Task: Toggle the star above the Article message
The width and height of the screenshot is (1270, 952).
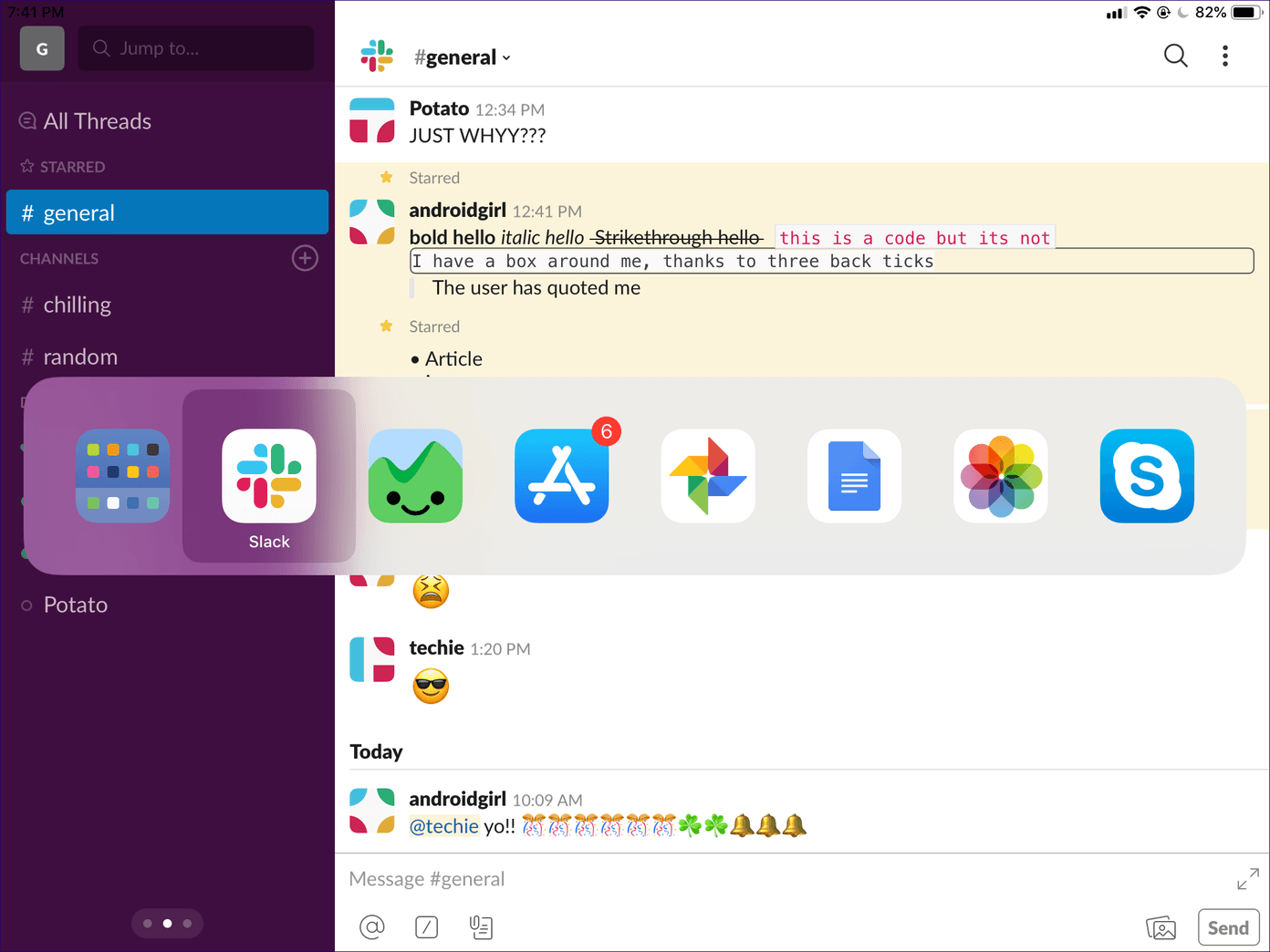Action: point(386,326)
